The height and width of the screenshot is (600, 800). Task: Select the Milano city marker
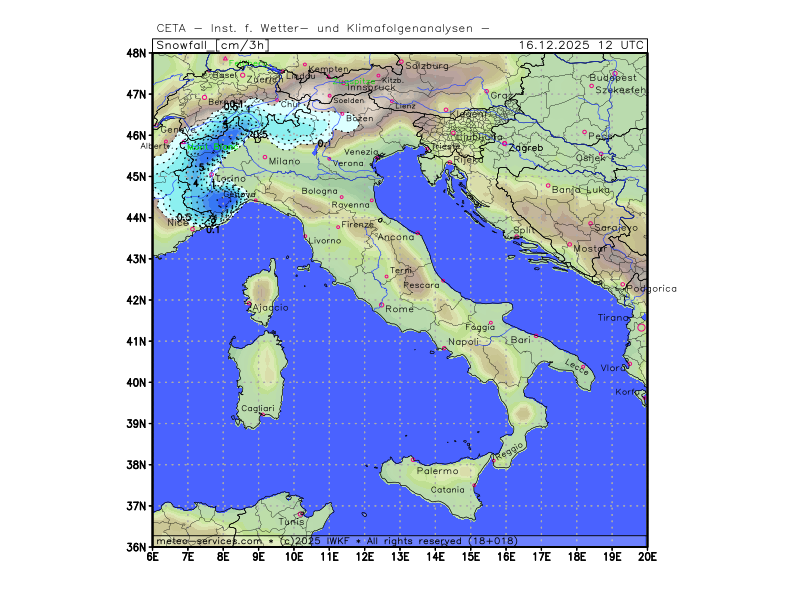click(265, 157)
